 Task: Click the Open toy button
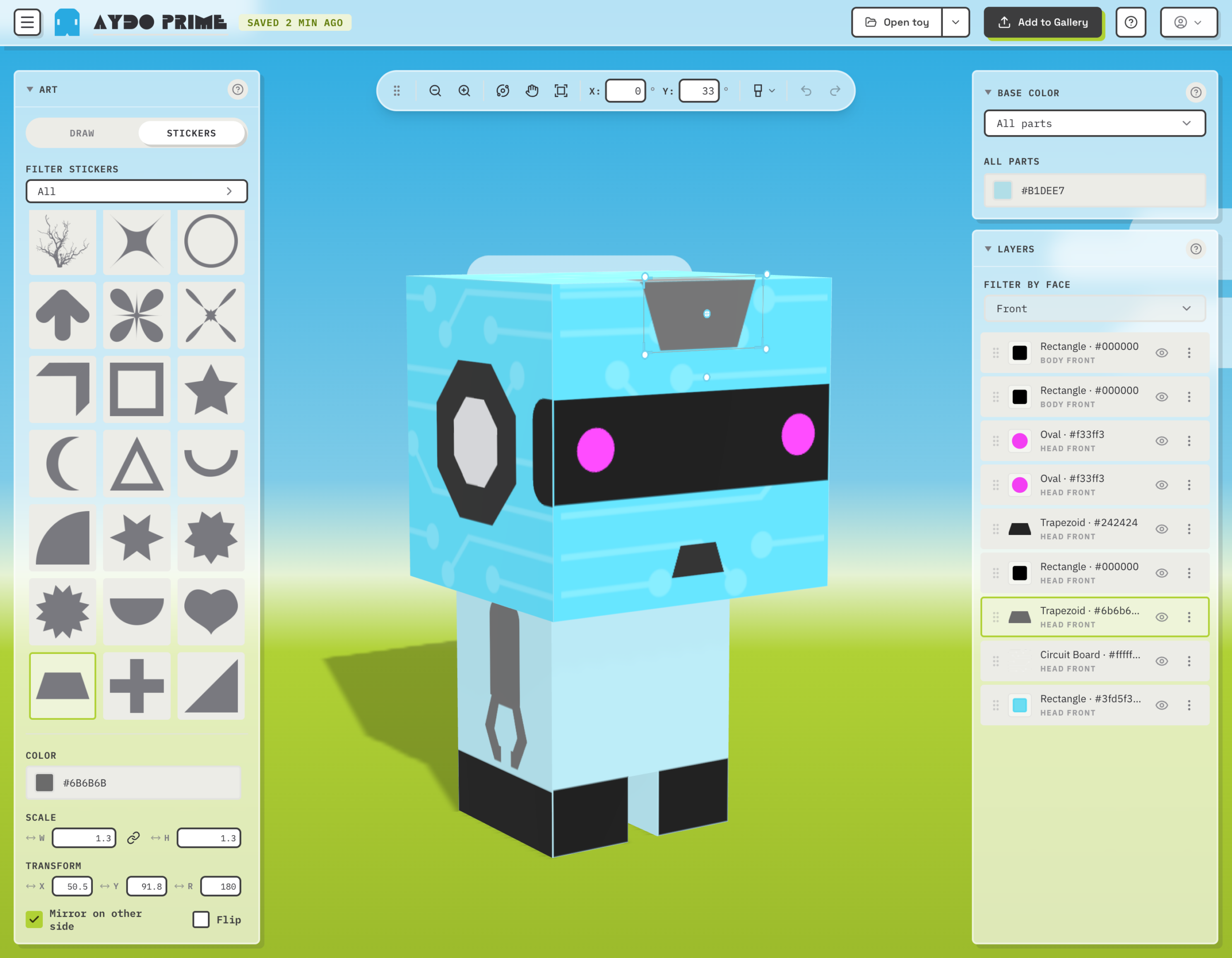point(897,23)
